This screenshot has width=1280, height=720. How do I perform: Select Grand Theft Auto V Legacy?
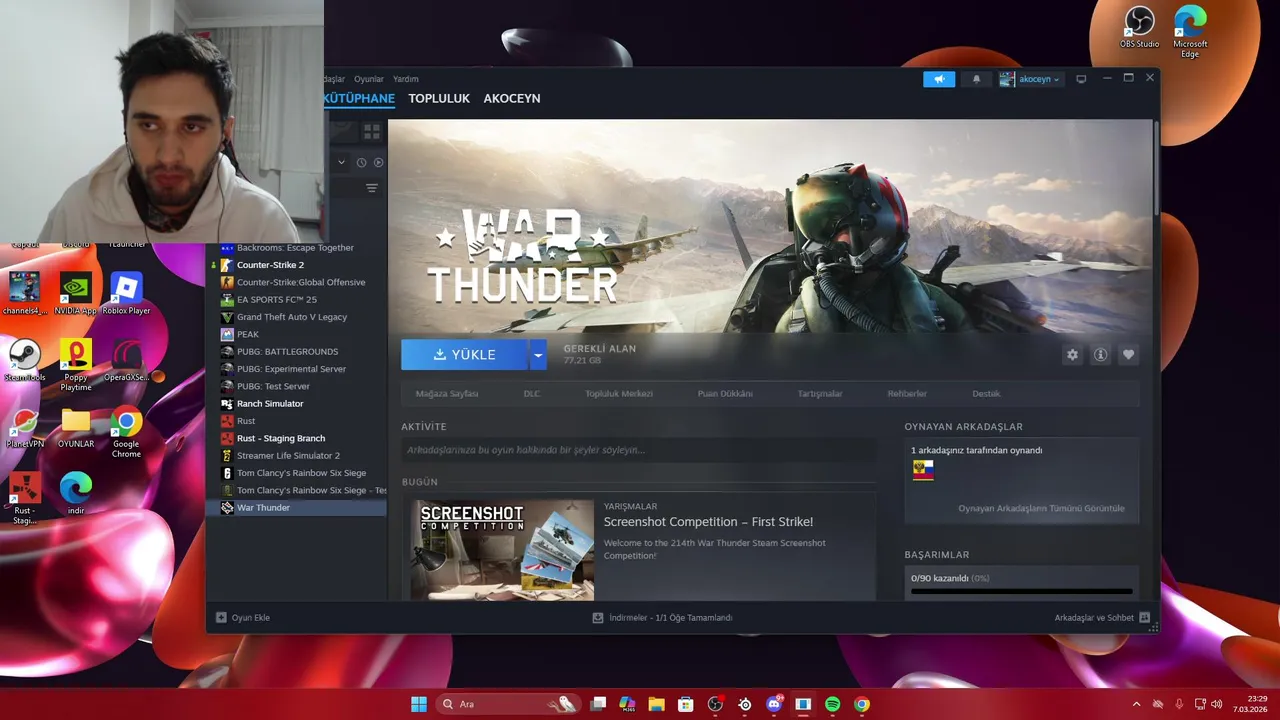click(296, 317)
